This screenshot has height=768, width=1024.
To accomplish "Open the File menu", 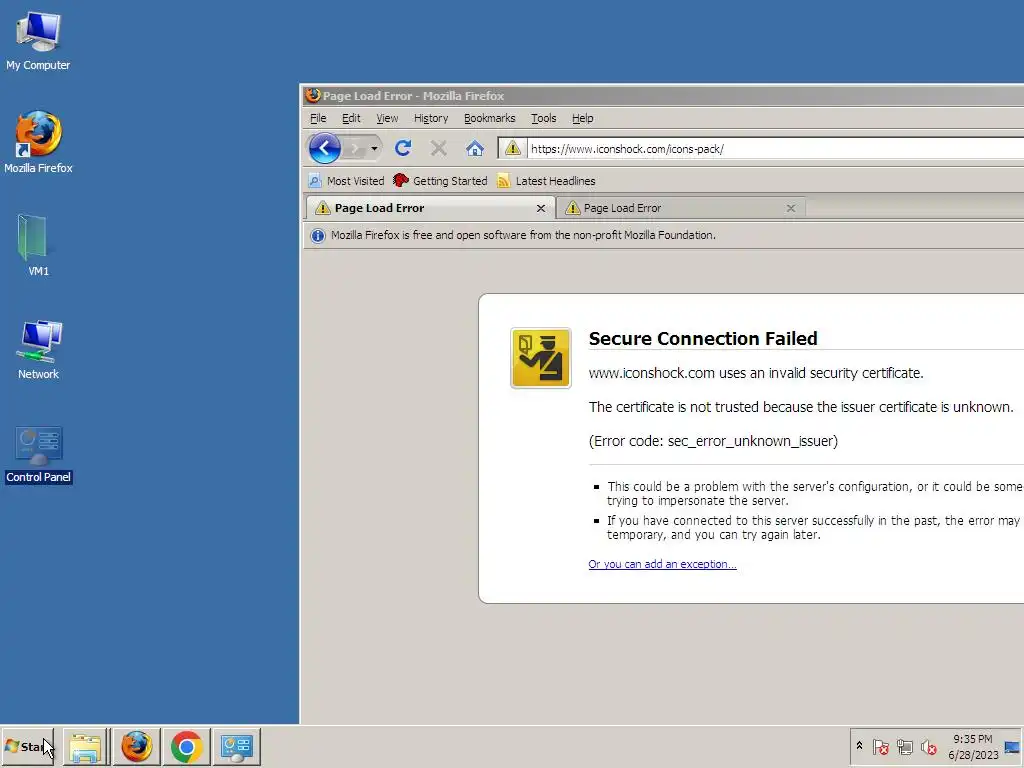I will click(x=318, y=118).
